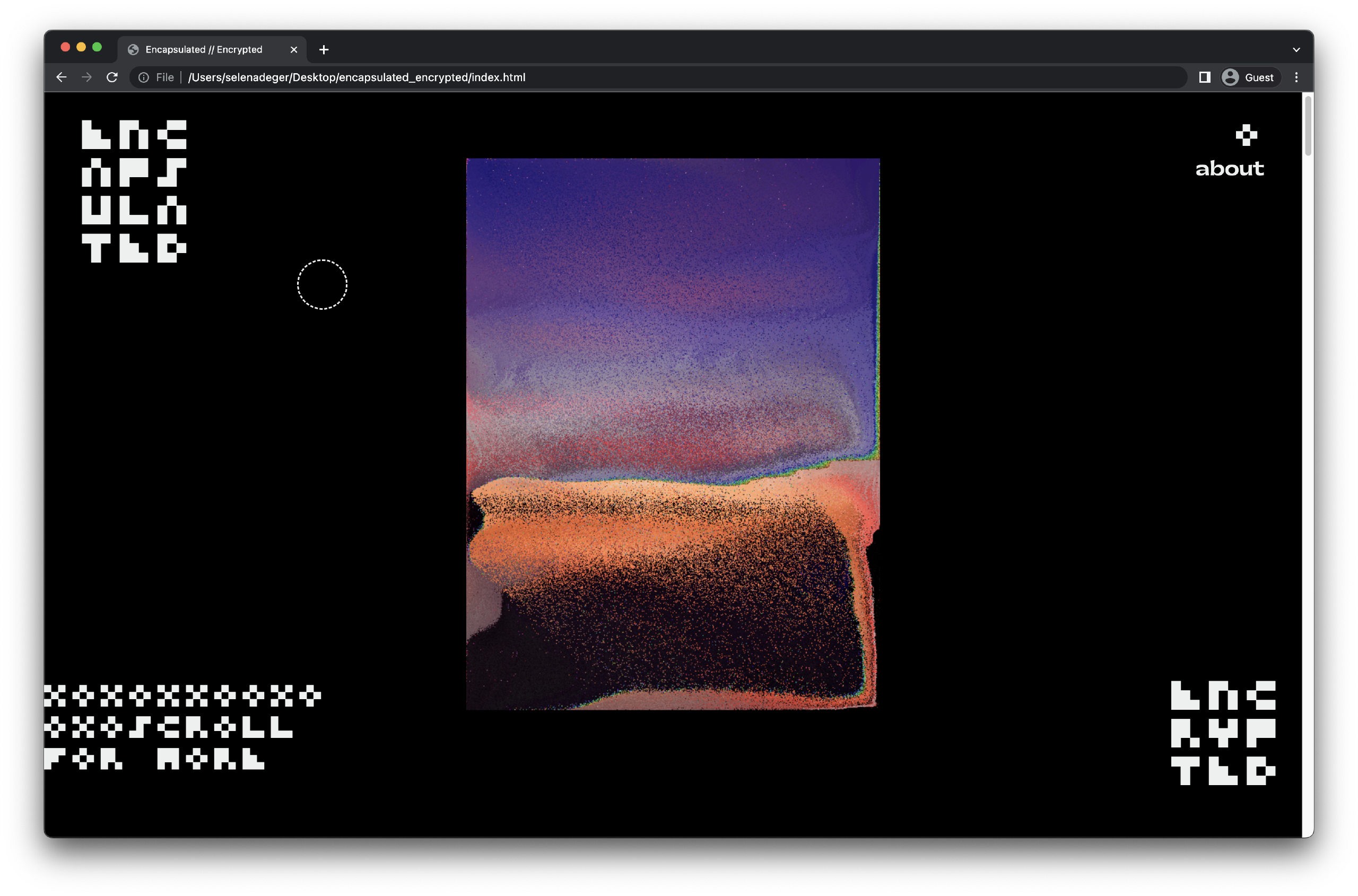The height and width of the screenshot is (896, 1358).
Task: Click the colorful generative artwork image
Action: point(673,434)
